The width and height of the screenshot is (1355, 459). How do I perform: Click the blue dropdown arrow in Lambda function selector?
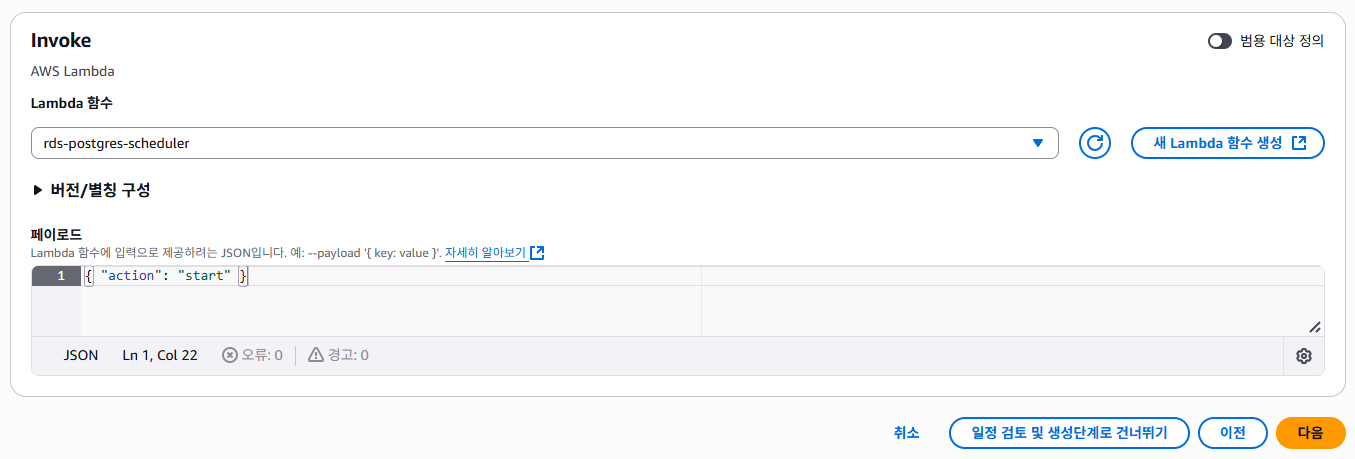coord(1038,143)
